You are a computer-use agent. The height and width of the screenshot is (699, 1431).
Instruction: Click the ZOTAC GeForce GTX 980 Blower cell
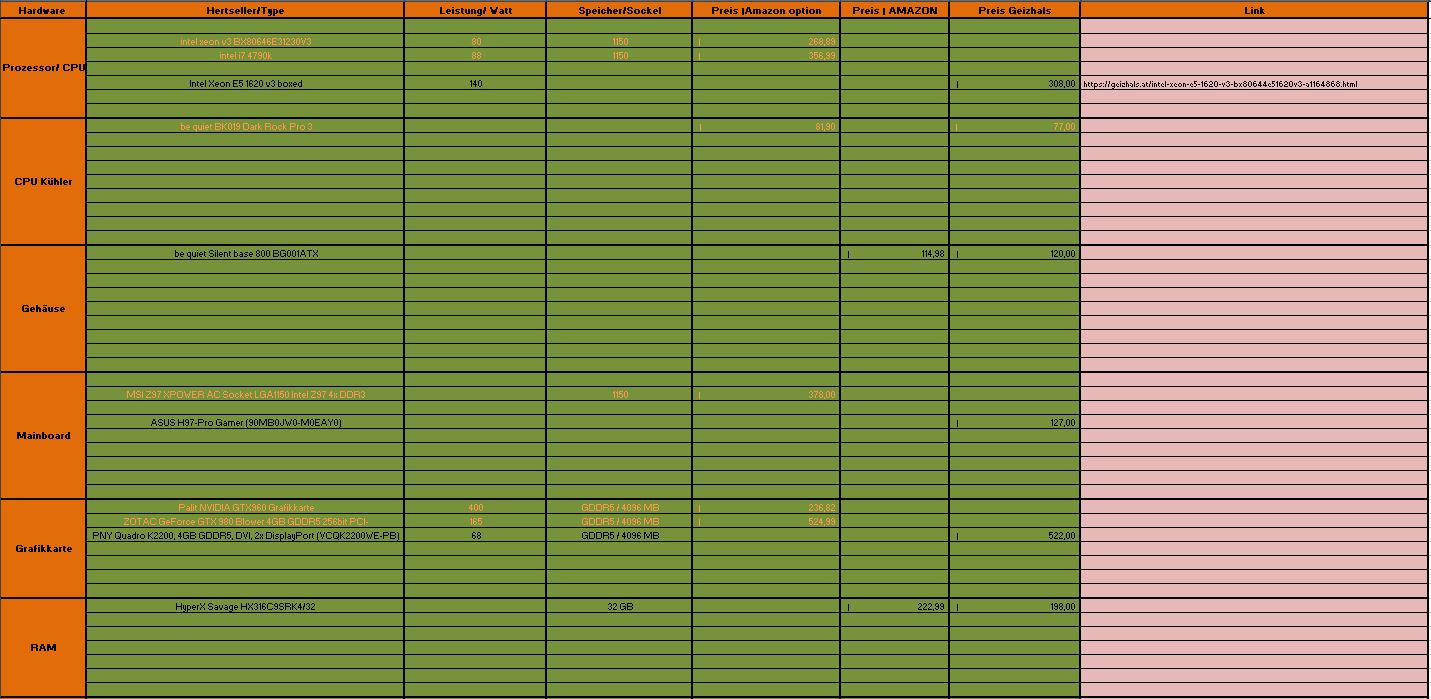coord(245,522)
